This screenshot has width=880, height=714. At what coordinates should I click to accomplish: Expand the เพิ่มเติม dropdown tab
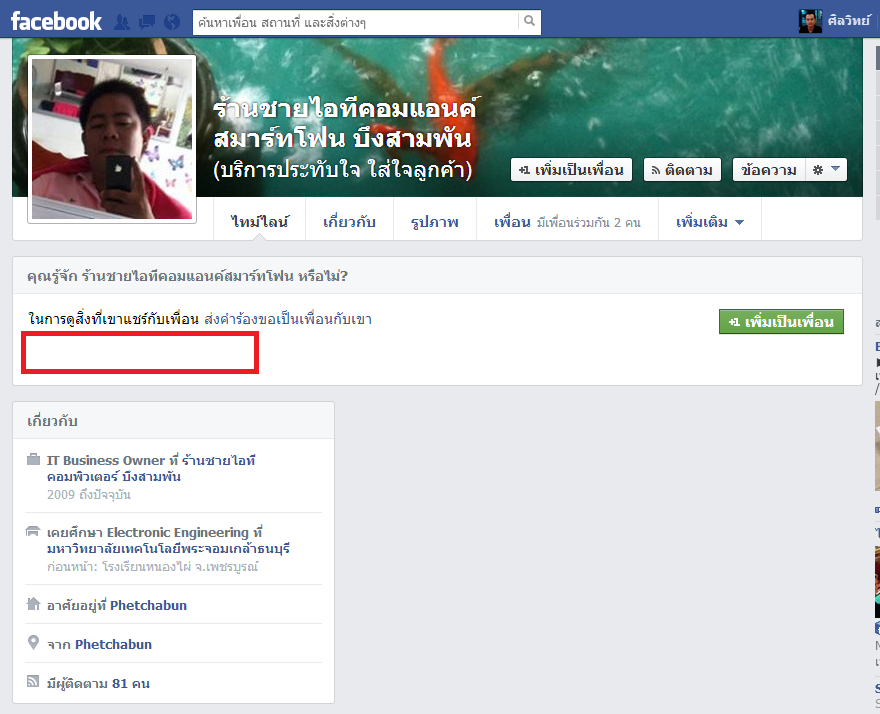point(709,222)
